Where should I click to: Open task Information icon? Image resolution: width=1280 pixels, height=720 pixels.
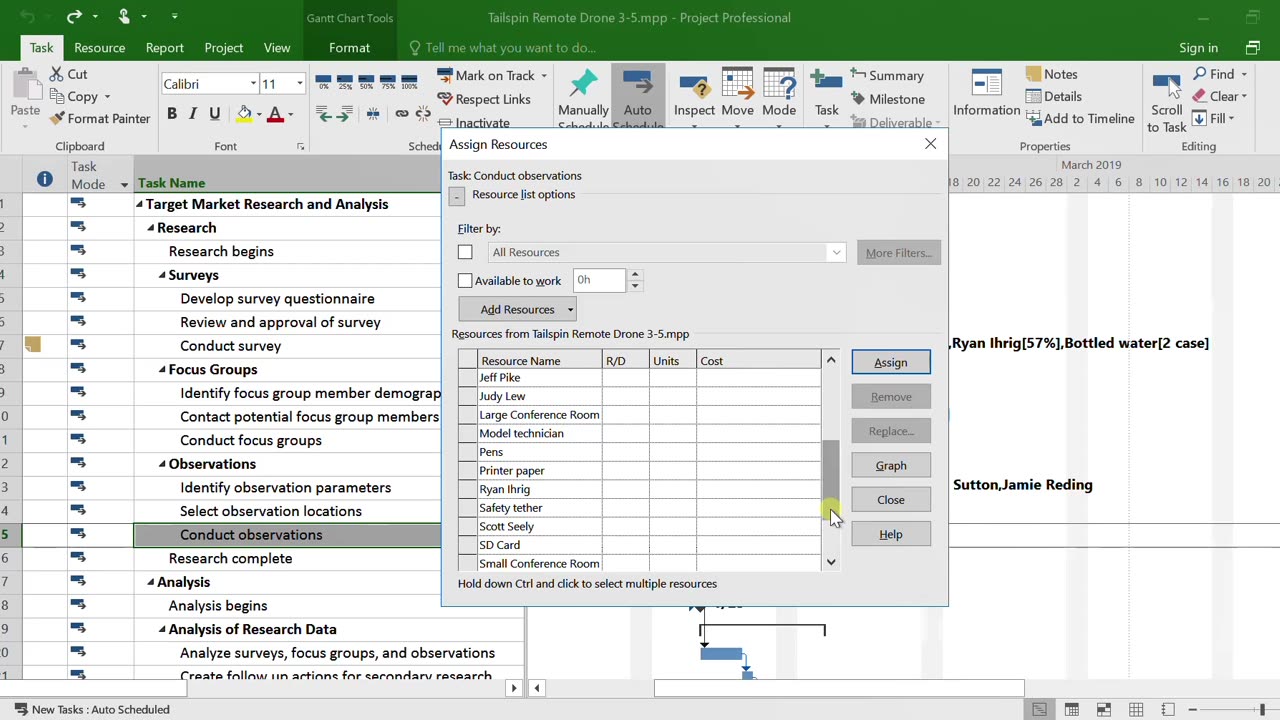(986, 85)
